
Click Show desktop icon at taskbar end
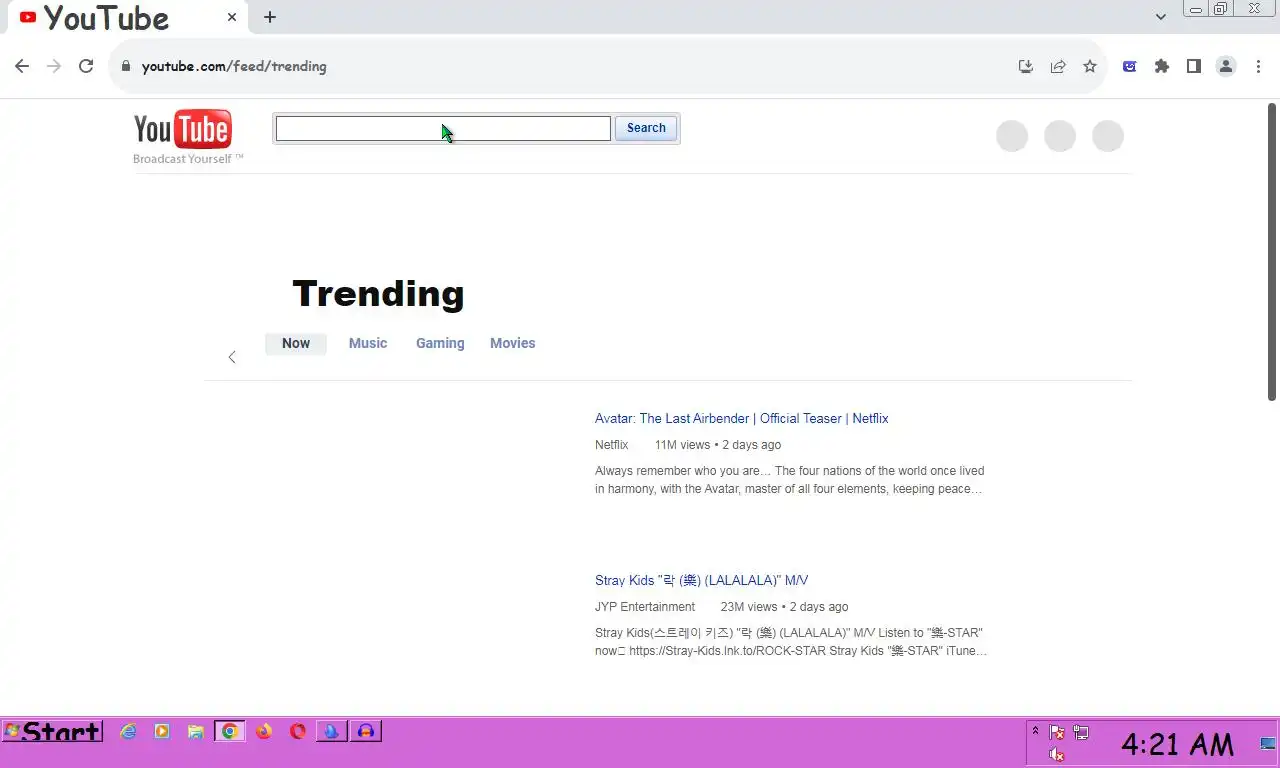tap(1268, 743)
